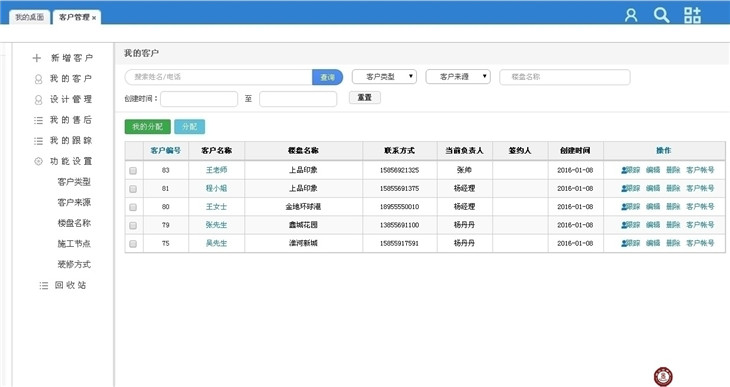This screenshot has height=387, width=730.
Task: Open the 装修方式 submenu item
Action: [x=74, y=264]
